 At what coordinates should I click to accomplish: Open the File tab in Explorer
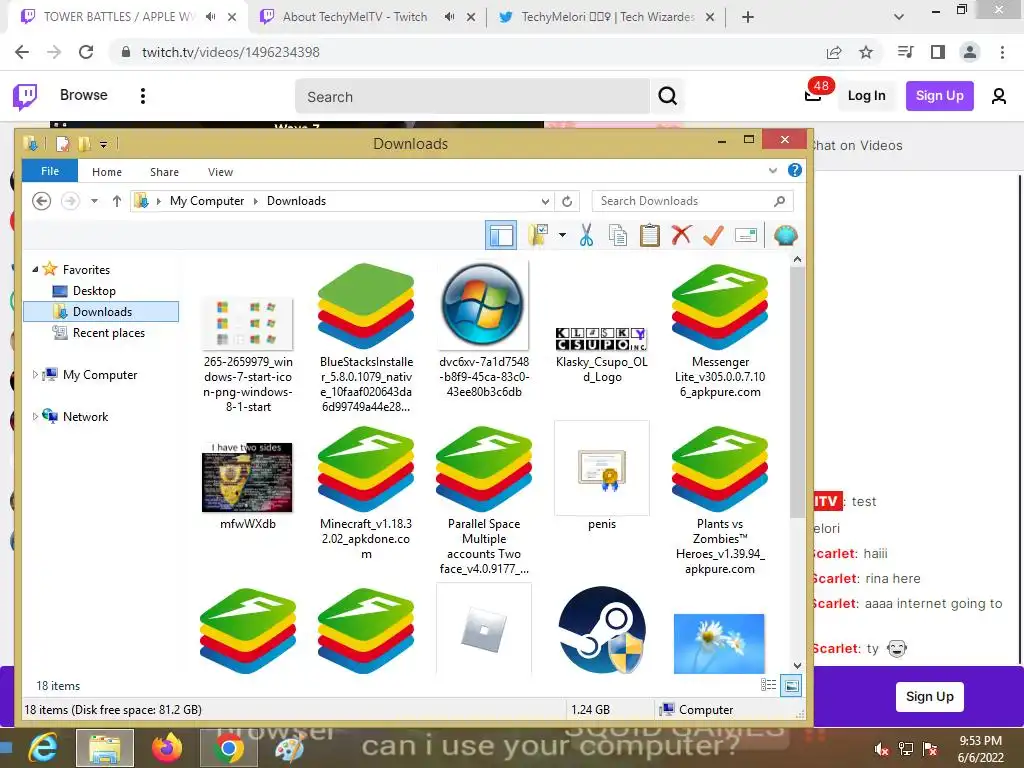click(x=50, y=171)
